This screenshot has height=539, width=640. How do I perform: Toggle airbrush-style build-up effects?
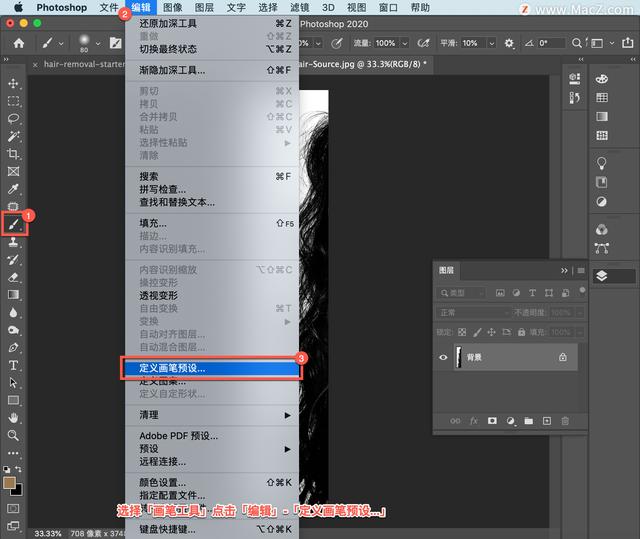click(x=423, y=43)
